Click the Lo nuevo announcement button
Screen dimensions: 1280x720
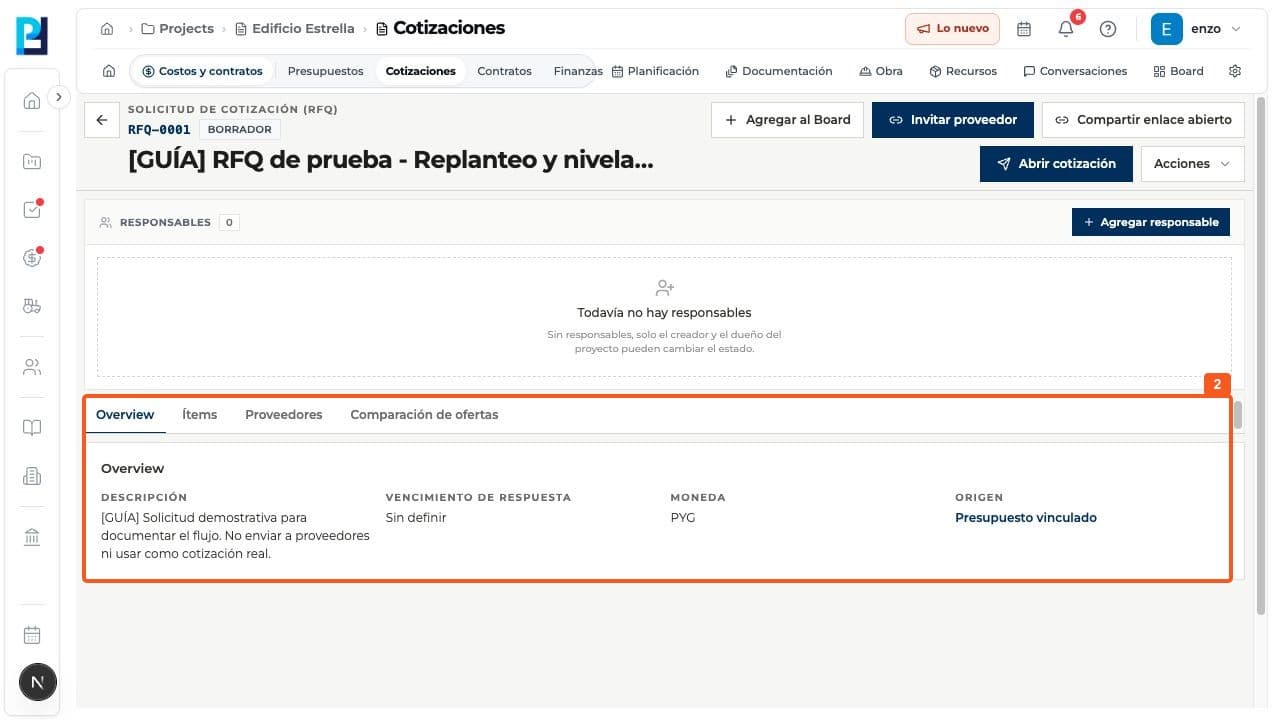click(x=953, y=29)
